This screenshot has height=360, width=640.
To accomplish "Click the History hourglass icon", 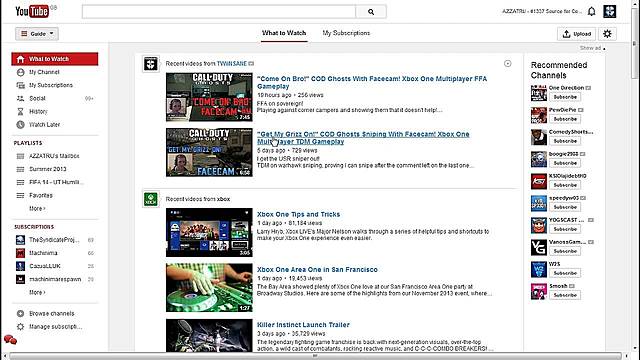I will (x=20, y=111).
